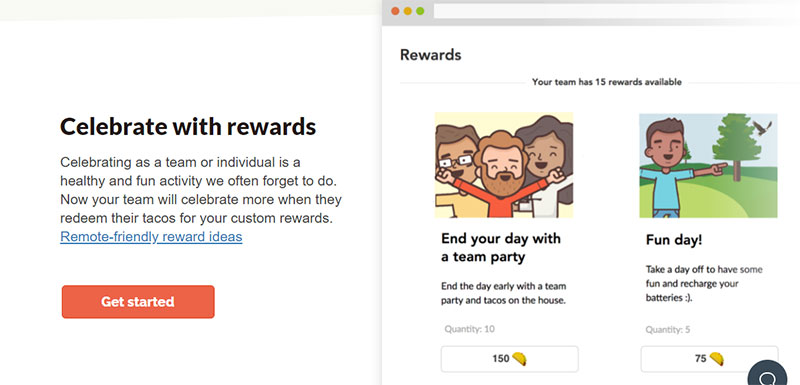Screen dimensions: 800x385
Task: Click the yellow minimize window dot
Action: (408, 11)
